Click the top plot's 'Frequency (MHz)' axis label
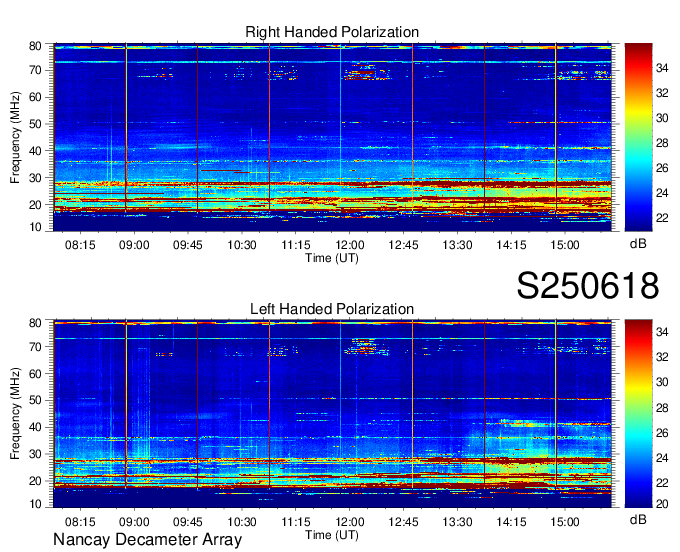 pos(15,137)
